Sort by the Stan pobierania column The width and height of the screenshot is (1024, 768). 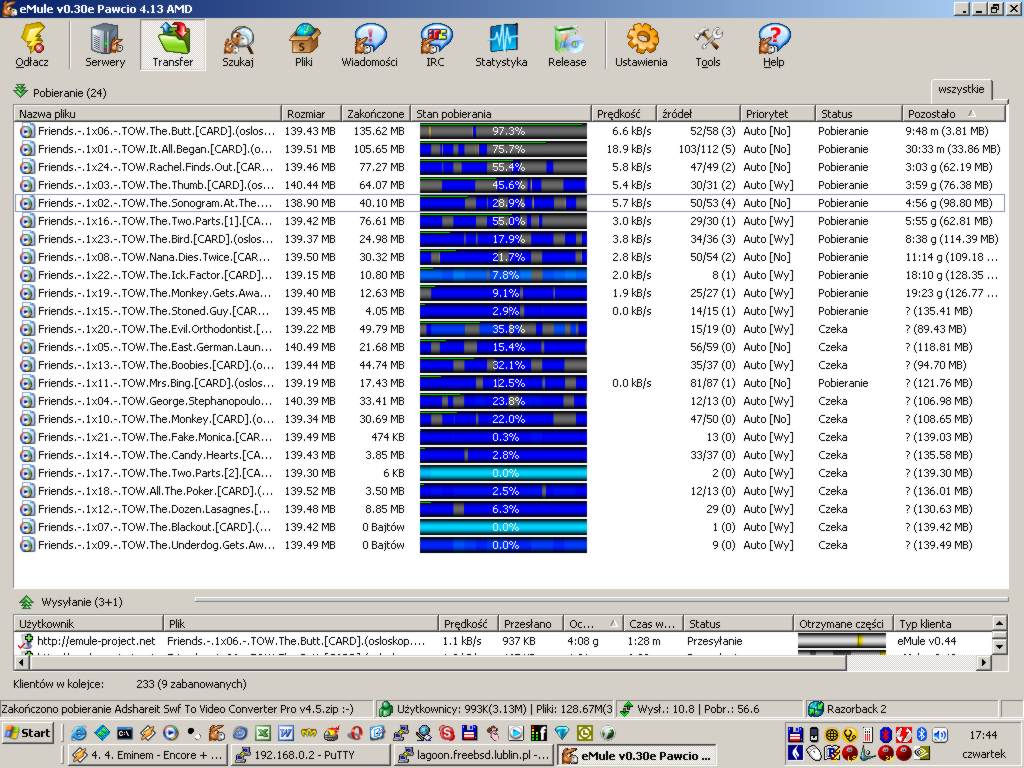pos(501,114)
